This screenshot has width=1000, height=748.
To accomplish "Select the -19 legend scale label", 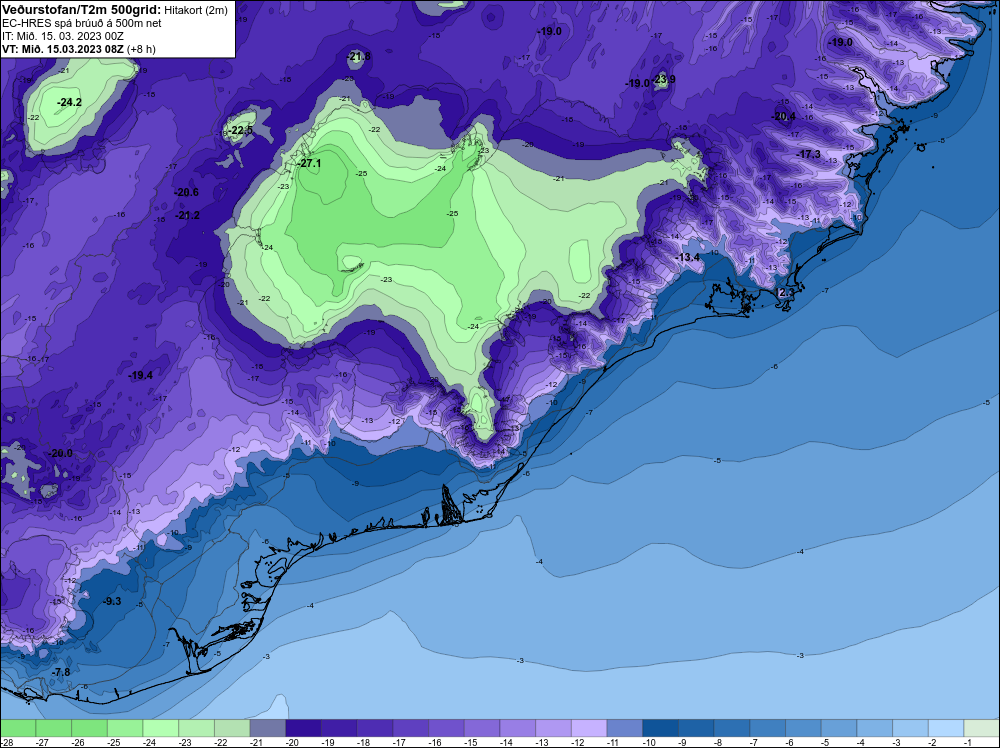I will [327, 742].
